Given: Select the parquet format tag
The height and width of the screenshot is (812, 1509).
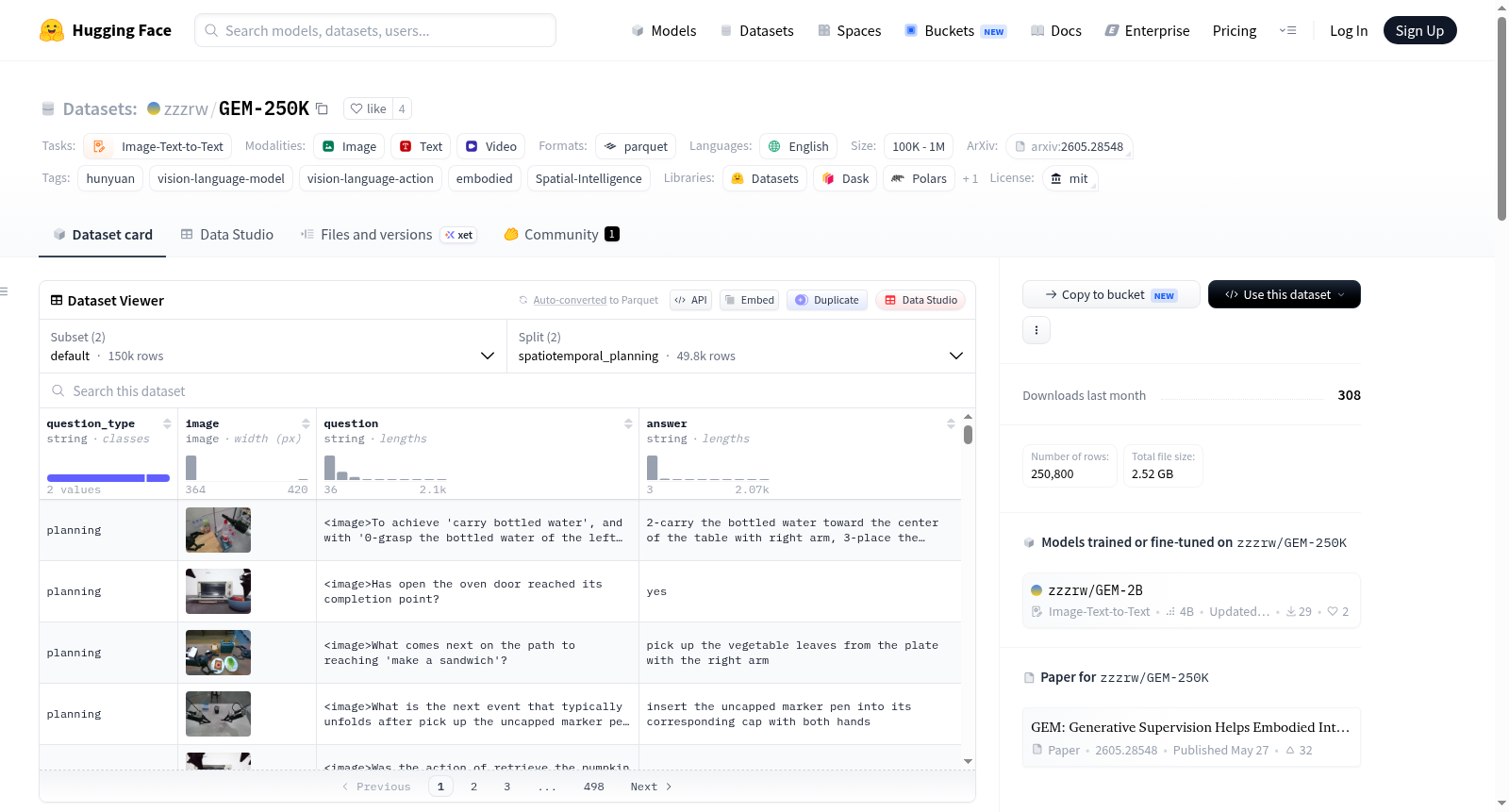Looking at the screenshot, I should (x=636, y=146).
